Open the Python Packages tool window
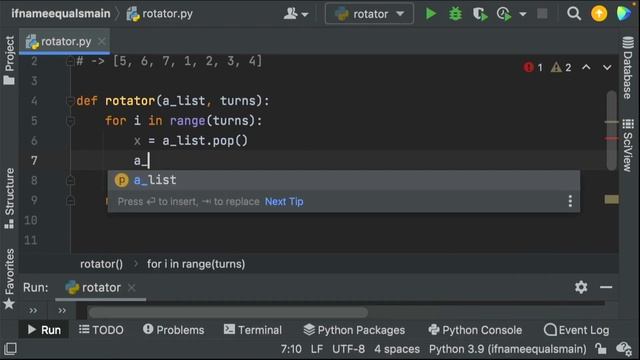 pos(354,330)
